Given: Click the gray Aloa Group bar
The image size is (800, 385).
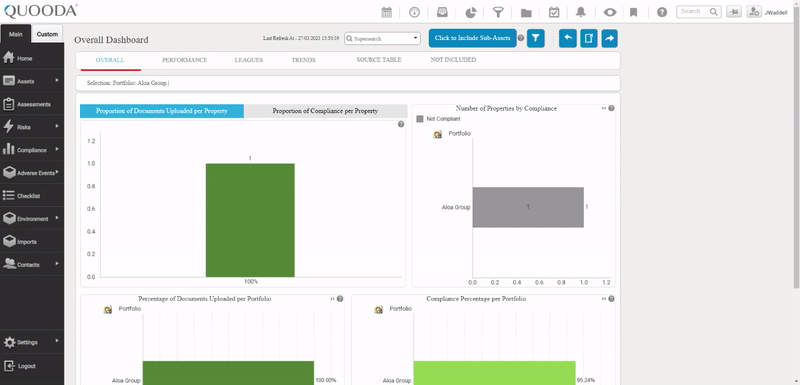Looking at the screenshot, I should coord(528,207).
